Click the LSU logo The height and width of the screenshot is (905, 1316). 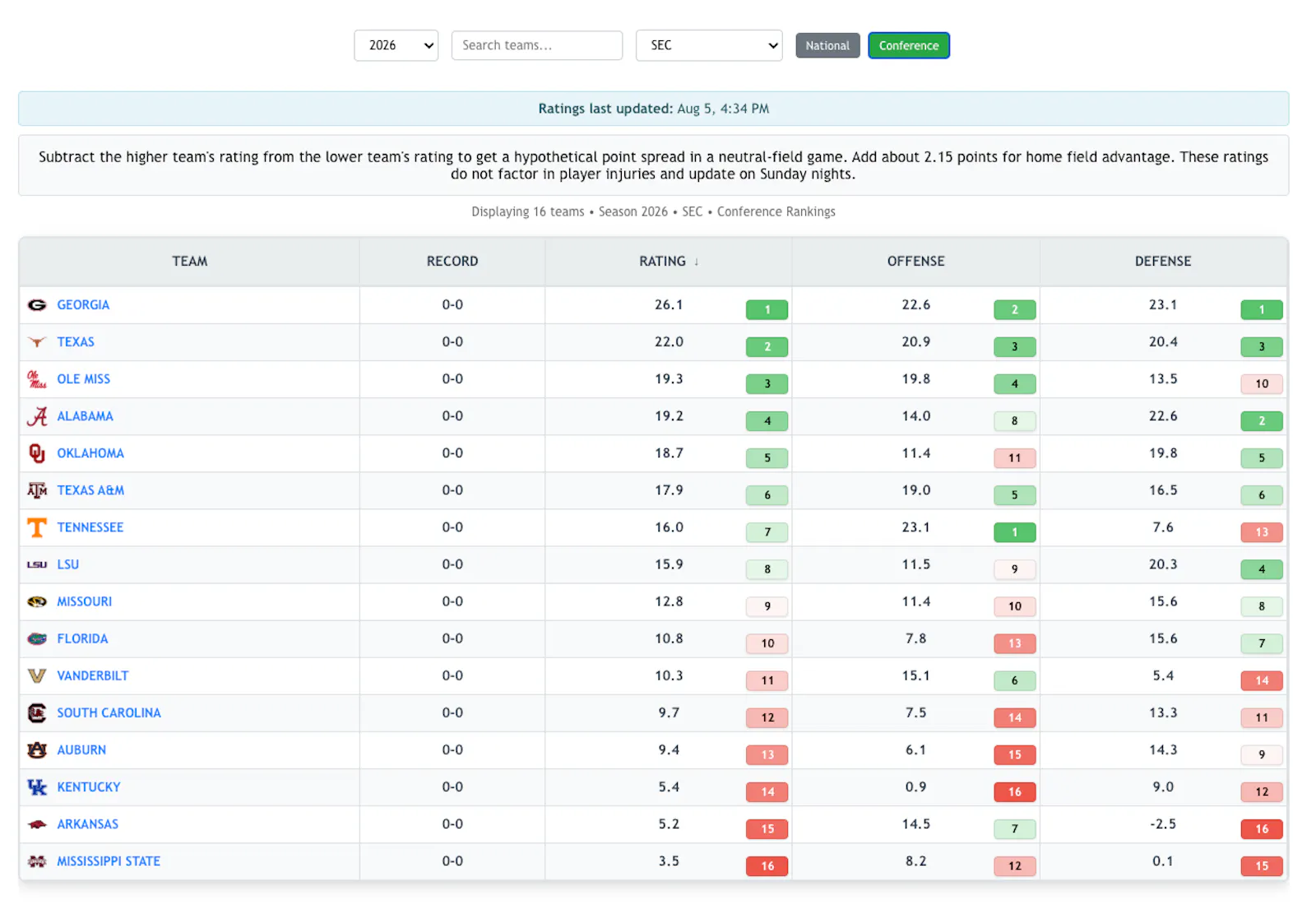(37, 564)
